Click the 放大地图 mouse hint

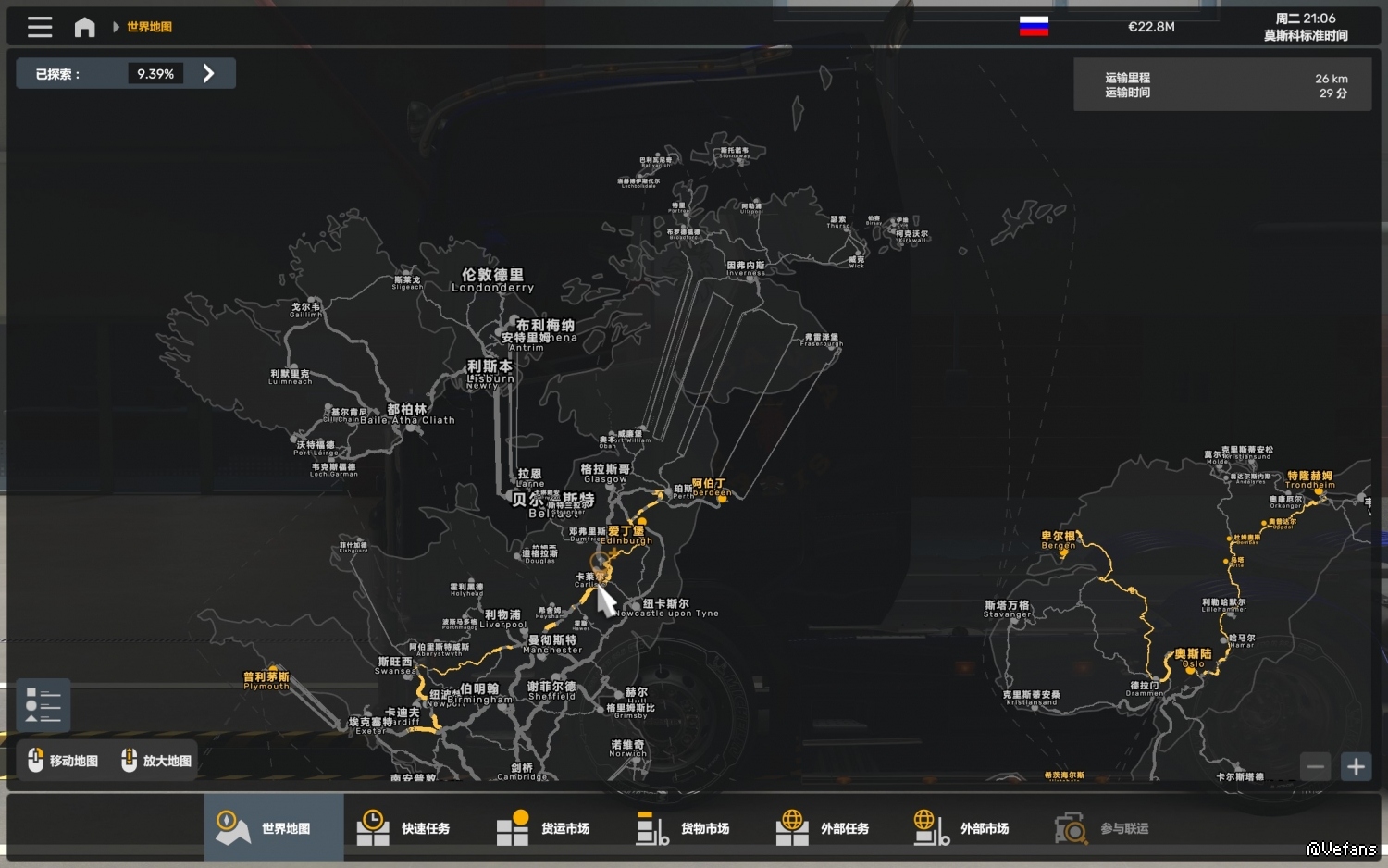coord(156,761)
